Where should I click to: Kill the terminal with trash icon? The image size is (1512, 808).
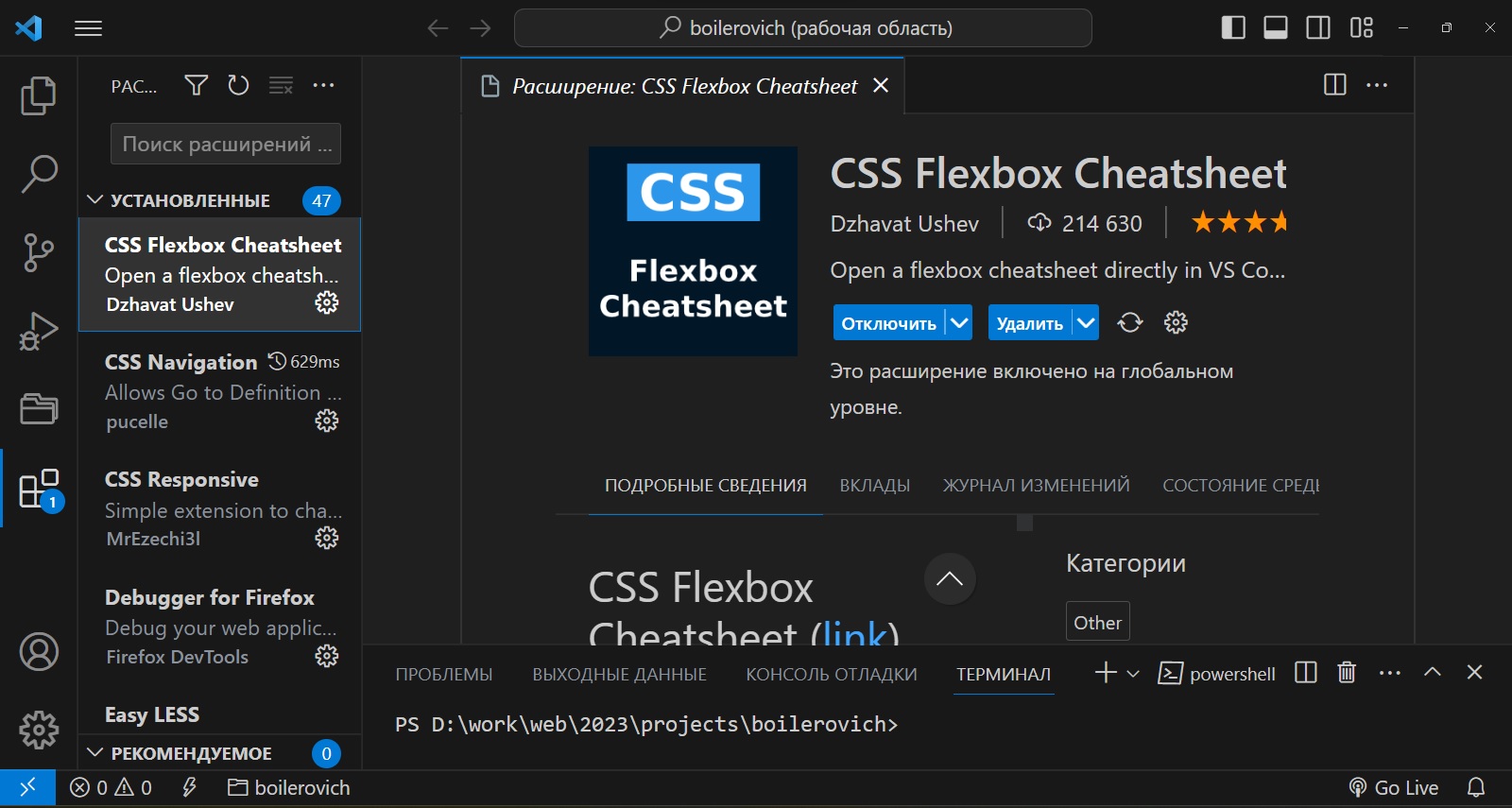pos(1347,673)
